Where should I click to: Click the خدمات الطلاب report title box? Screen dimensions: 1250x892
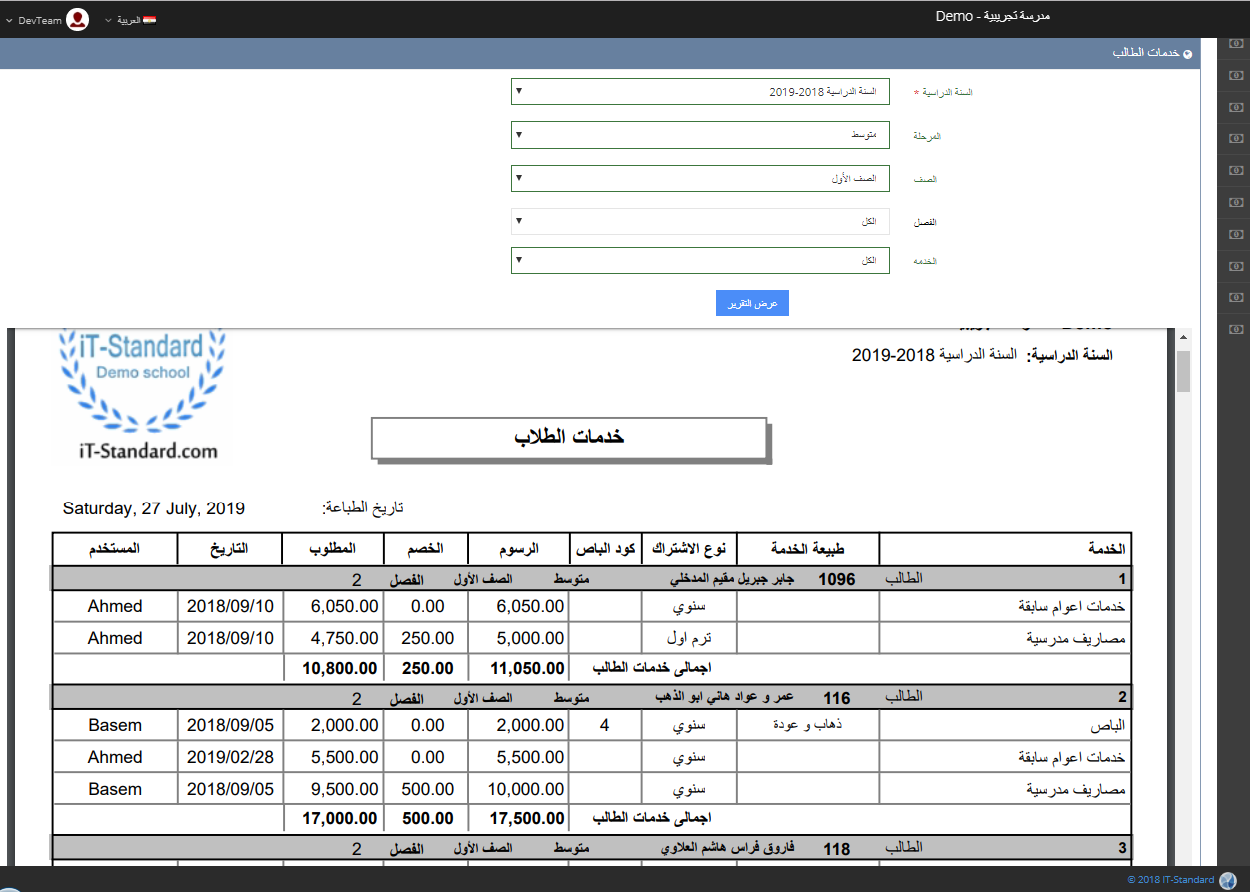[569, 438]
